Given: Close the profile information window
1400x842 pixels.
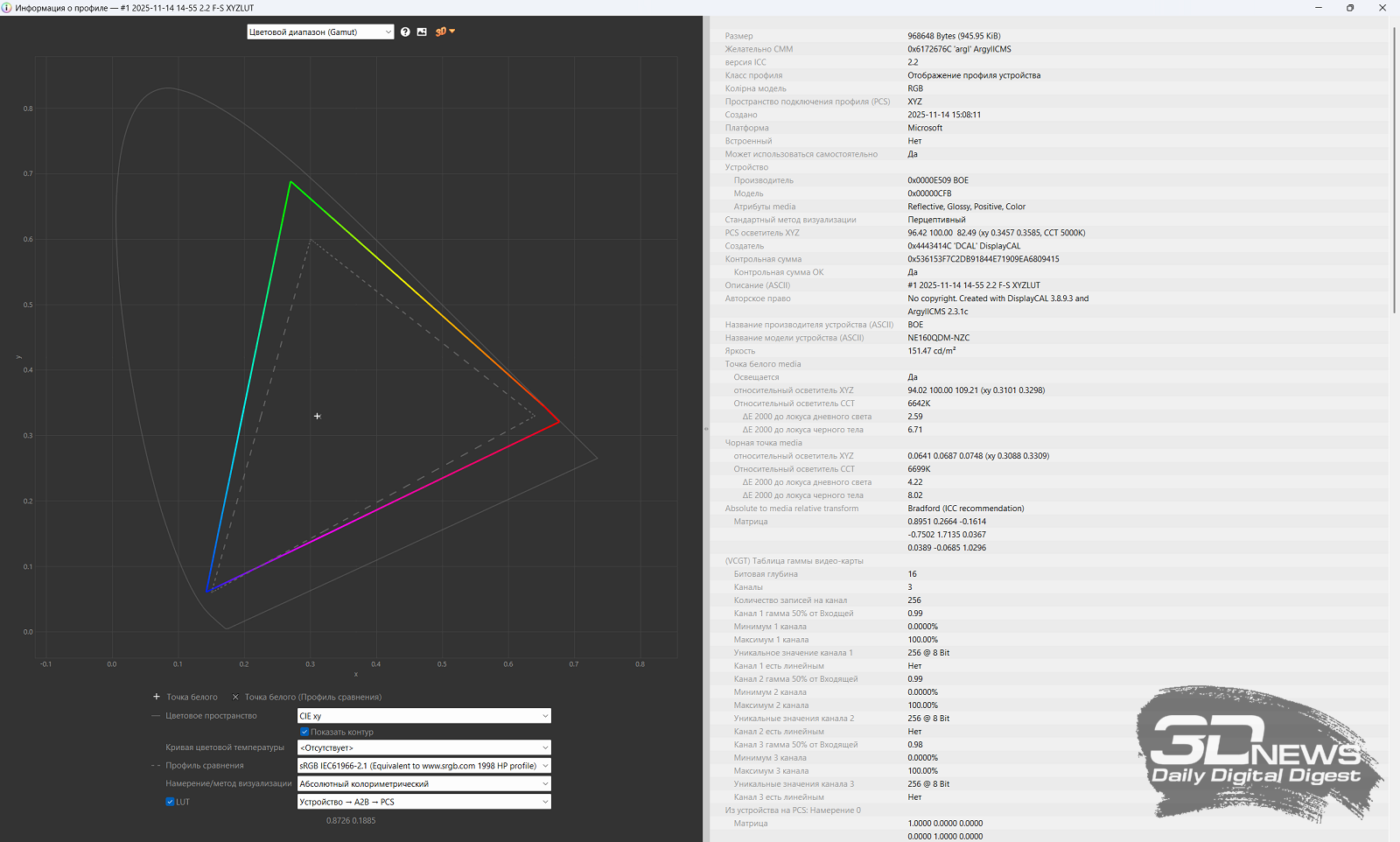Looking at the screenshot, I should coord(1382,8).
